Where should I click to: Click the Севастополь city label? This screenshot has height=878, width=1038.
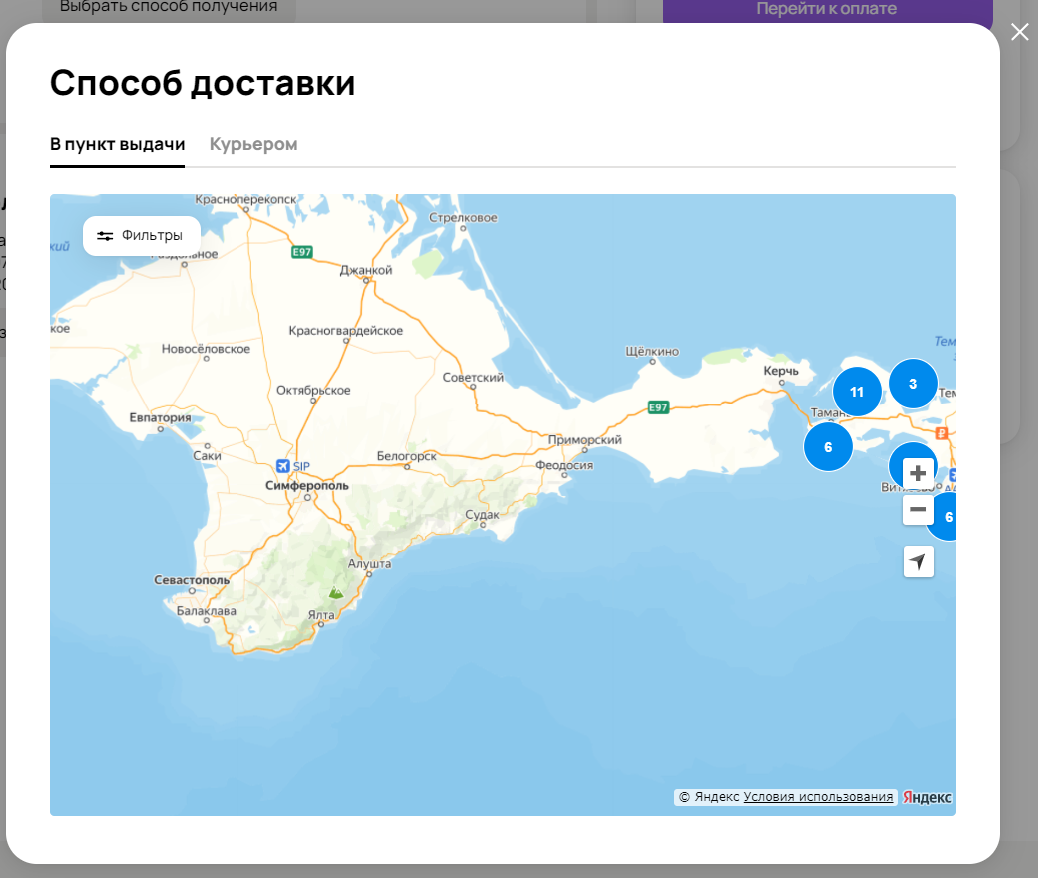pyautogui.click(x=192, y=580)
